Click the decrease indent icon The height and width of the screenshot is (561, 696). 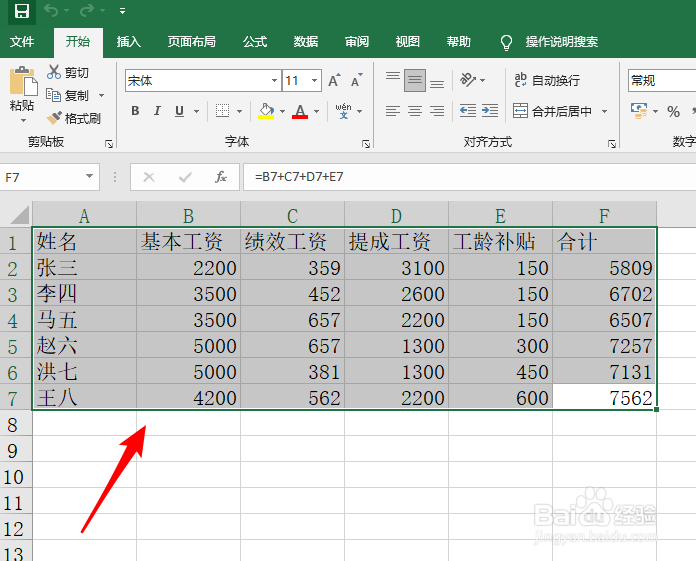(x=468, y=111)
